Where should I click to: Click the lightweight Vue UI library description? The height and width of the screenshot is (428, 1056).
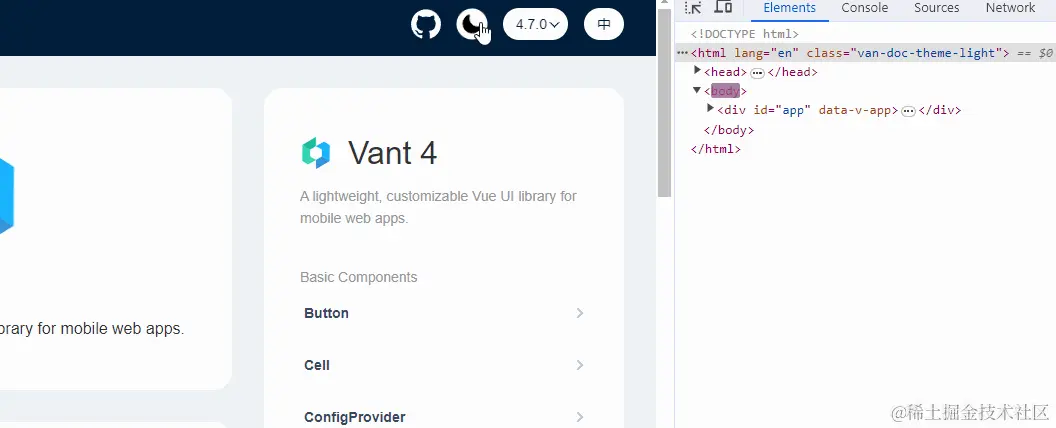coord(438,207)
